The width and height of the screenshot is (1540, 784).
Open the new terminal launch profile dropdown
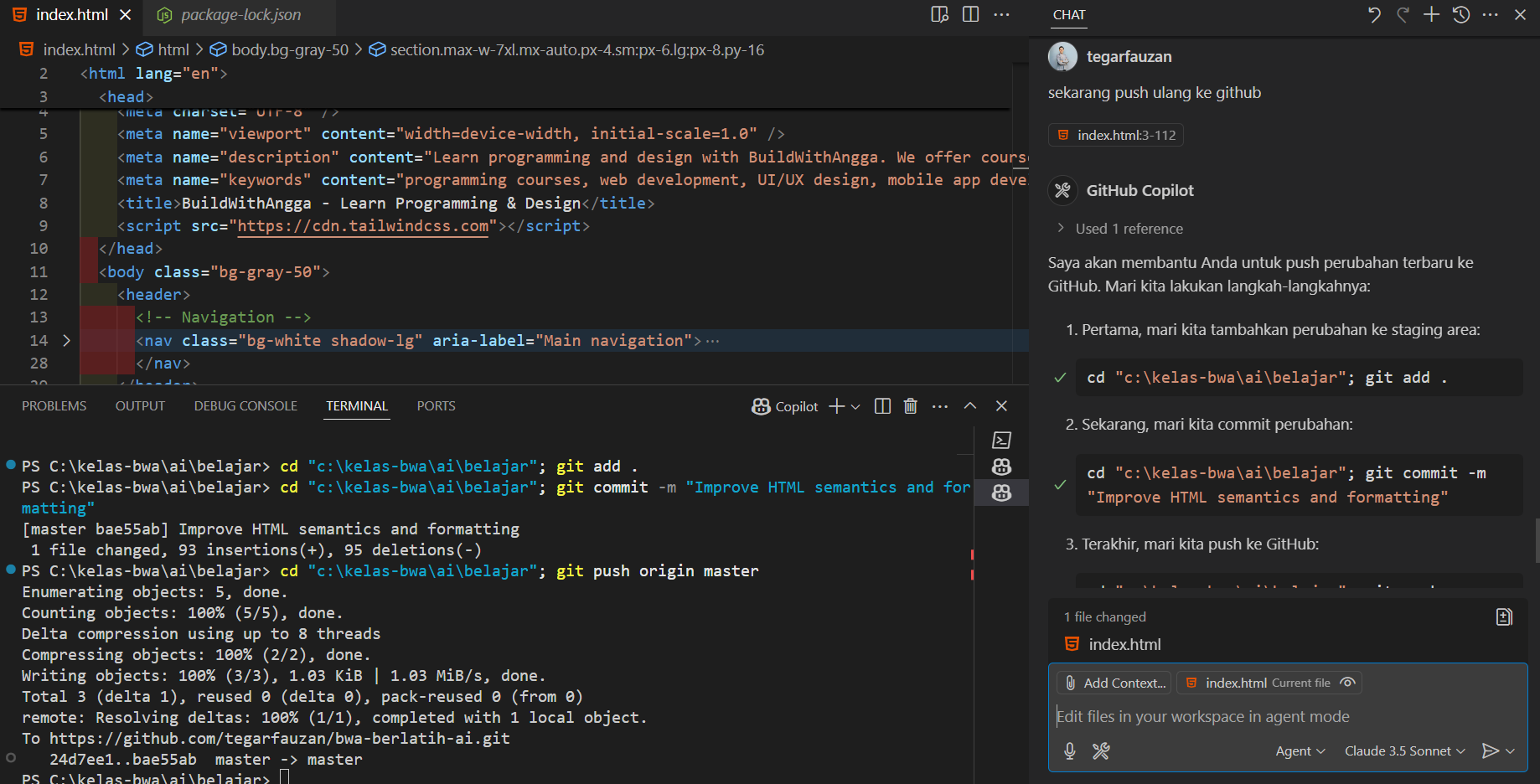[855, 406]
